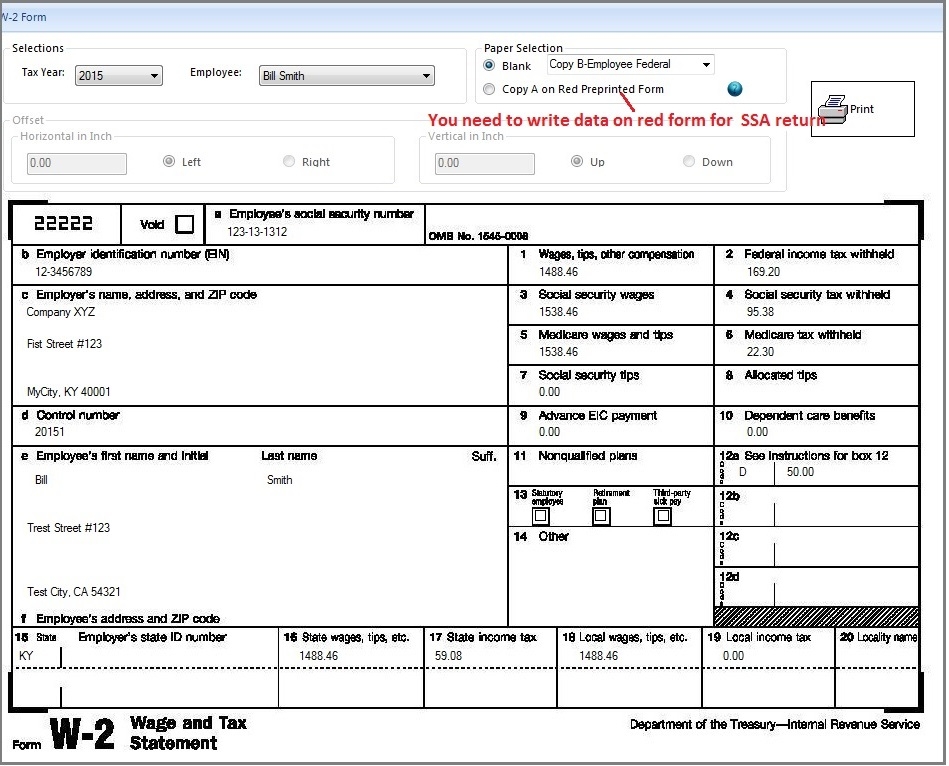
Task: Select the Blank paper radio button
Action: [489, 65]
